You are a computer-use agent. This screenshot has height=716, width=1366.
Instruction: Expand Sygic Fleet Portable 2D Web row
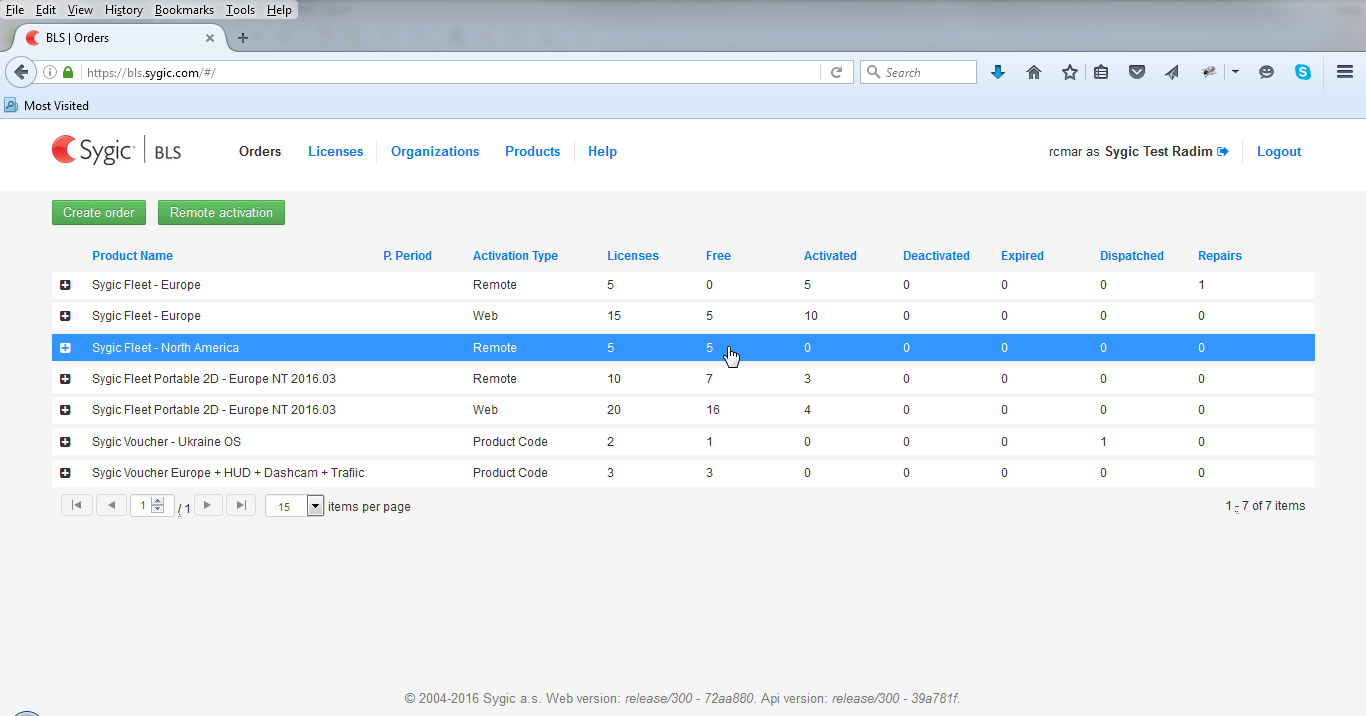[x=65, y=410]
